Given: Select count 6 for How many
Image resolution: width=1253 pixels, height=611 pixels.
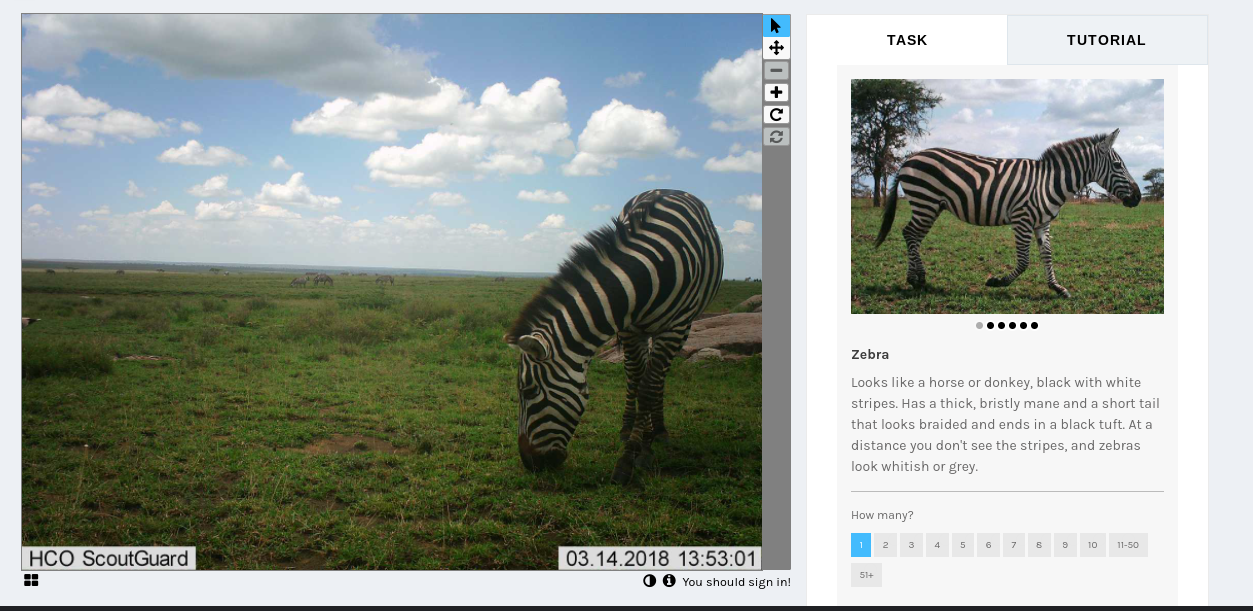Looking at the screenshot, I should click(x=988, y=545).
